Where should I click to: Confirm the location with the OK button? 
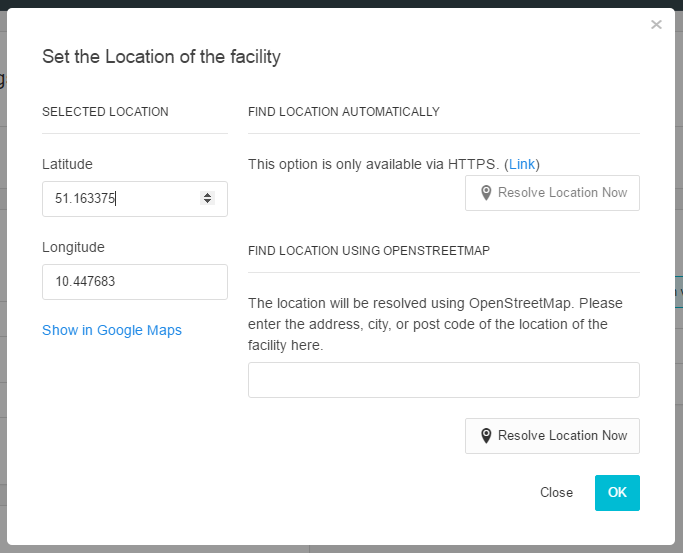[617, 492]
